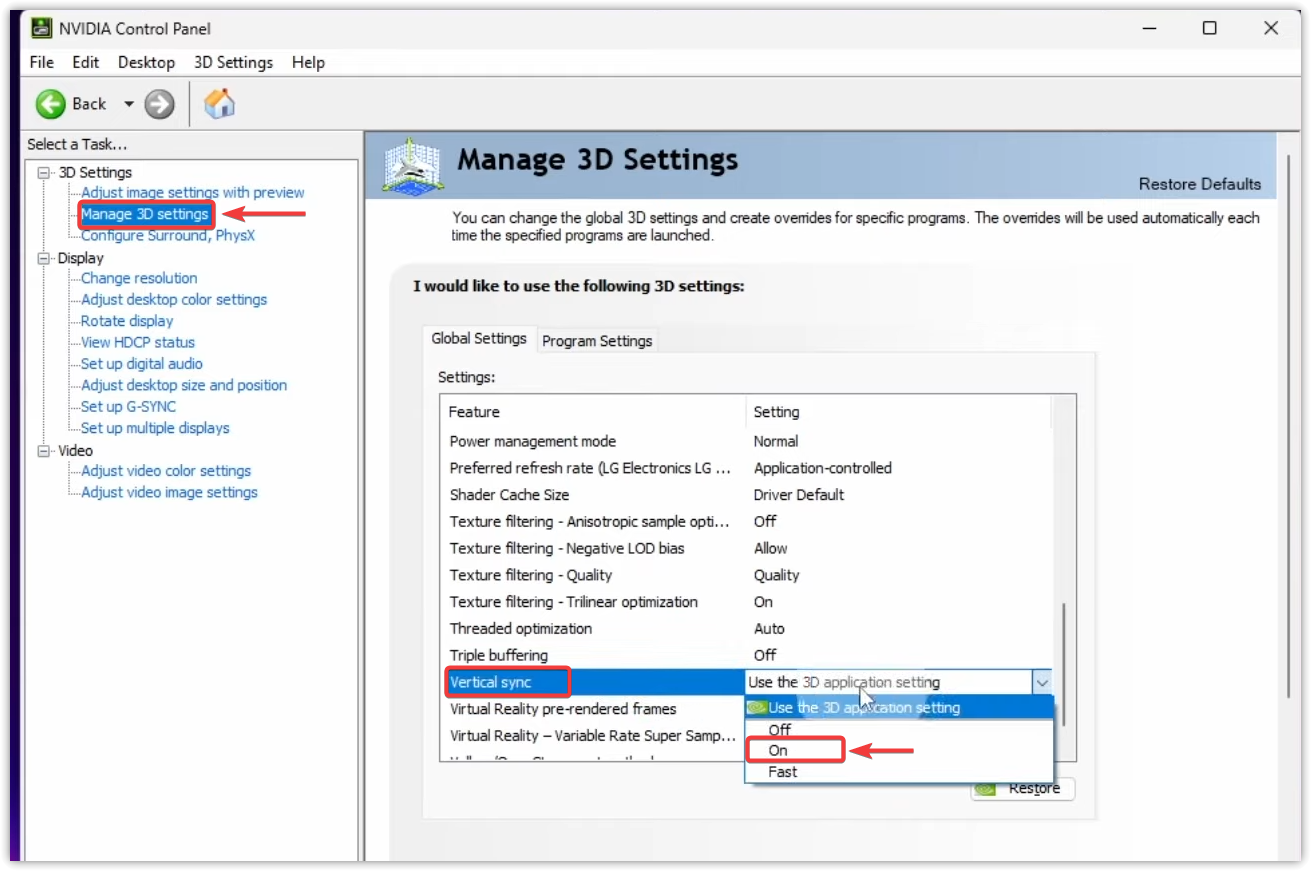Open the Desktop menu in menu bar
1311x871 pixels.
(x=146, y=62)
